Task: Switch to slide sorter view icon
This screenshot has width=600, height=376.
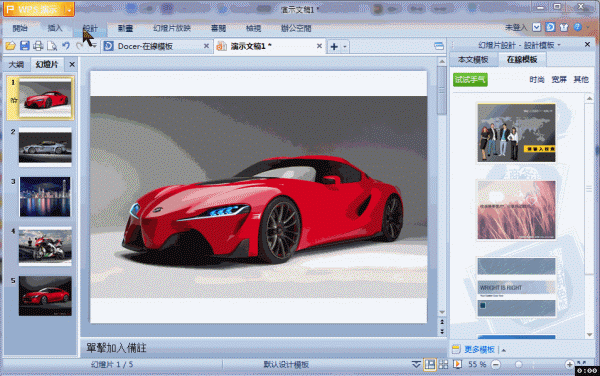Action: (443, 364)
